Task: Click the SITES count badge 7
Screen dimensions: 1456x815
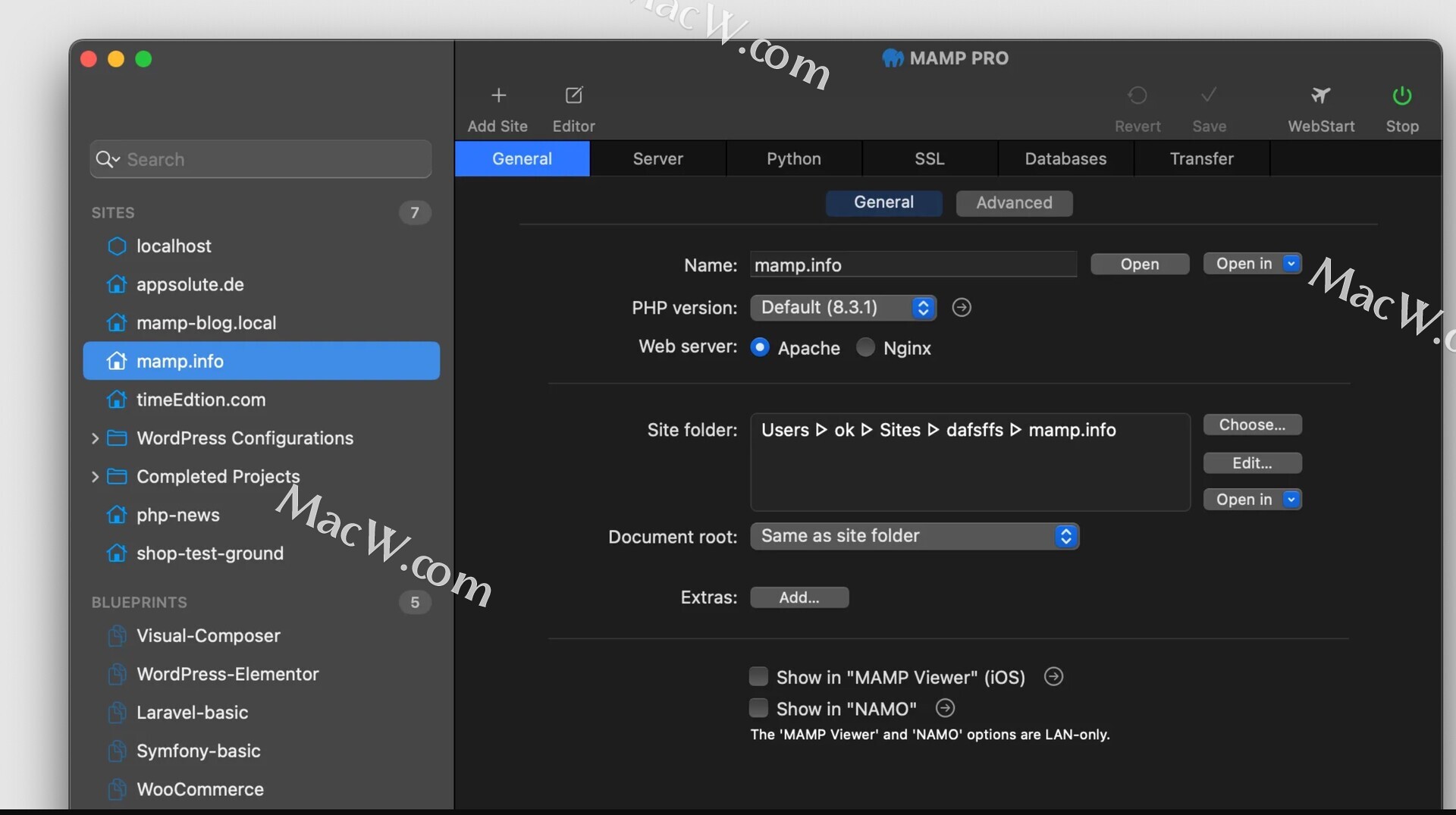Action: pyautogui.click(x=415, y=212)
